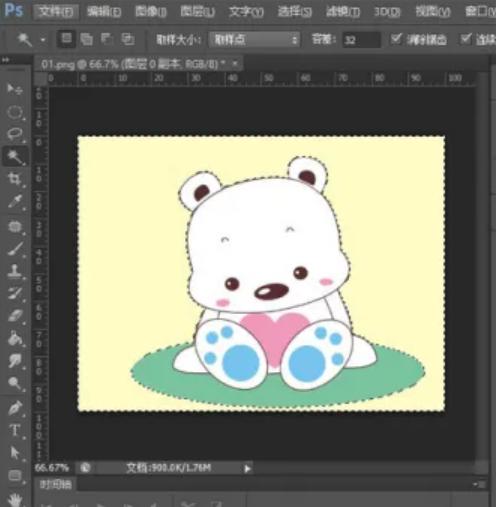Image resolution: width=496 pixels, height=507 pixels.
Task: Open the Magic Wand tool preset picker
Action: pos(43,40)
